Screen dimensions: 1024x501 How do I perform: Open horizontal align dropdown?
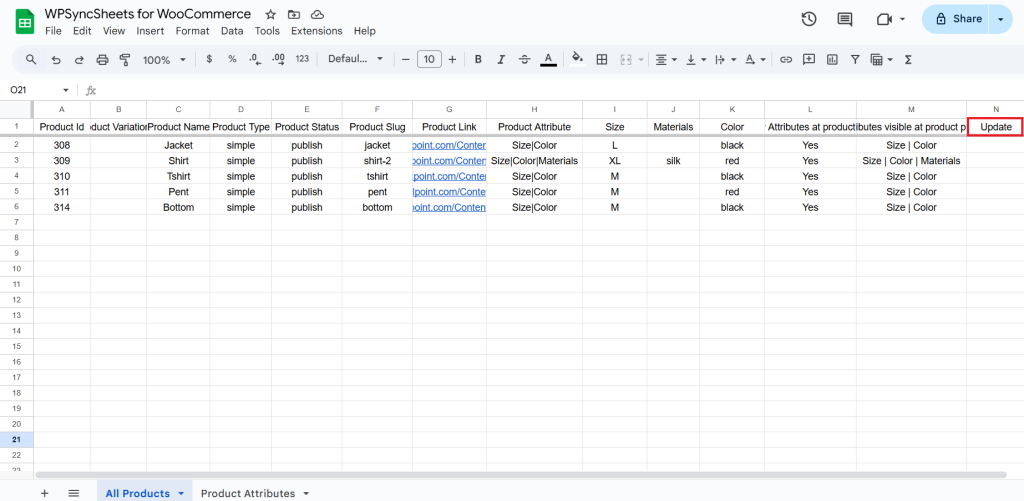pyautogui.click(x=666, y=59)
